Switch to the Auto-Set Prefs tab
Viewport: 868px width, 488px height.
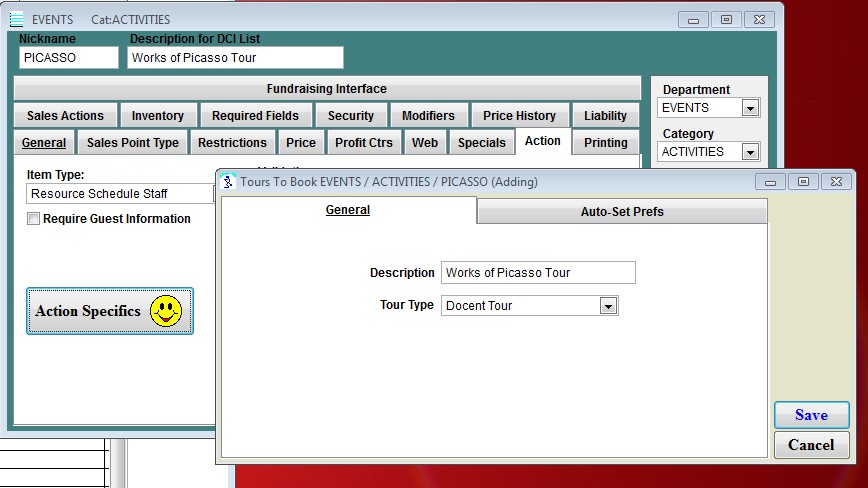tap(622, 211)
